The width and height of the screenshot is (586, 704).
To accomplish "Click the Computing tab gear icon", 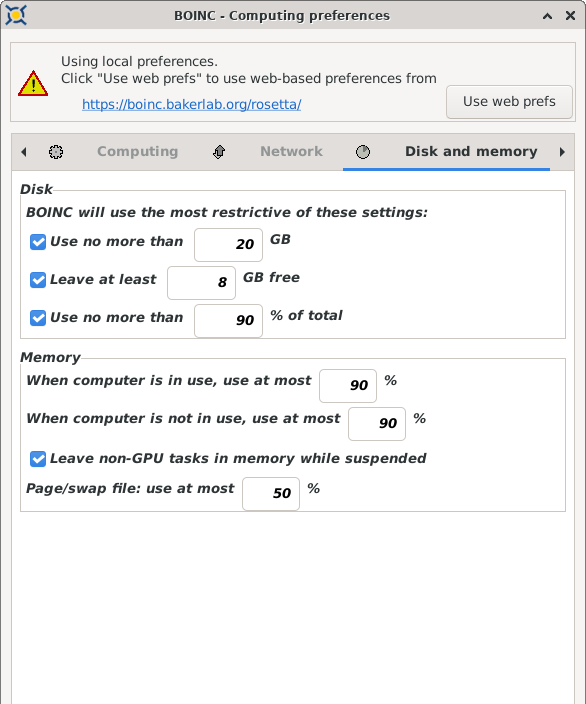I will pyautogui.click(x=56, y=152).
